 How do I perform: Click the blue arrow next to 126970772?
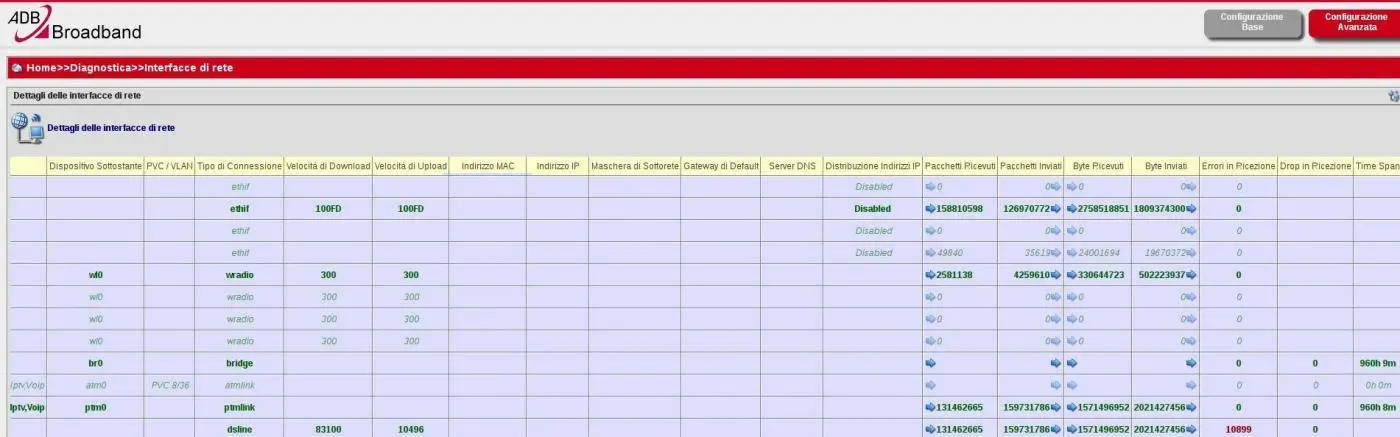coord(1055,209)
